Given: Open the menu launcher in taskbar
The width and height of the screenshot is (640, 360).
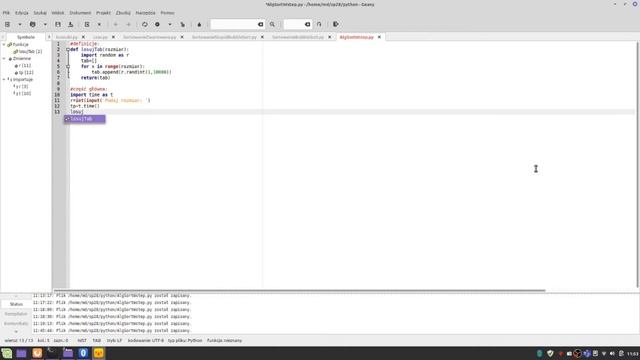Looking at the screenshot, I should (7, 353).
